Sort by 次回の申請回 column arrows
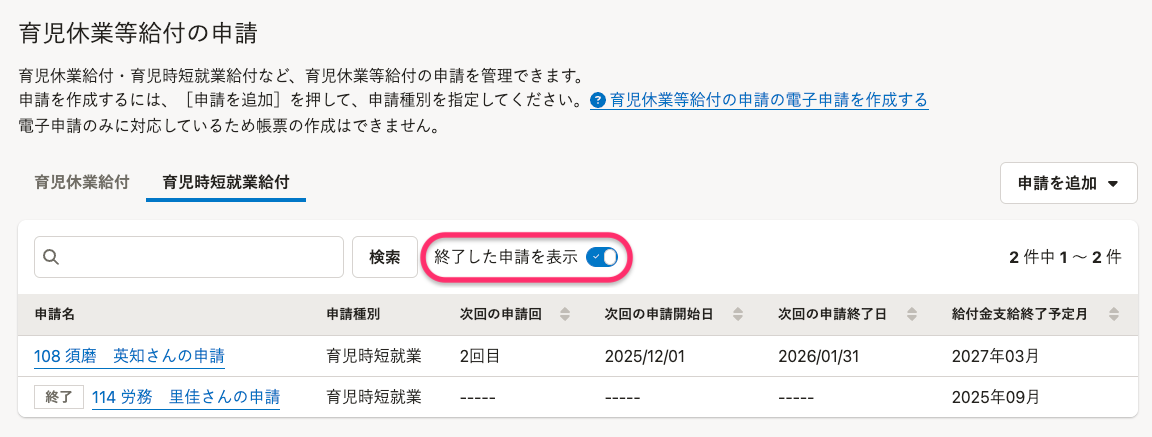The height and width of the screenshot is (437, 1152). pos(565,314)
